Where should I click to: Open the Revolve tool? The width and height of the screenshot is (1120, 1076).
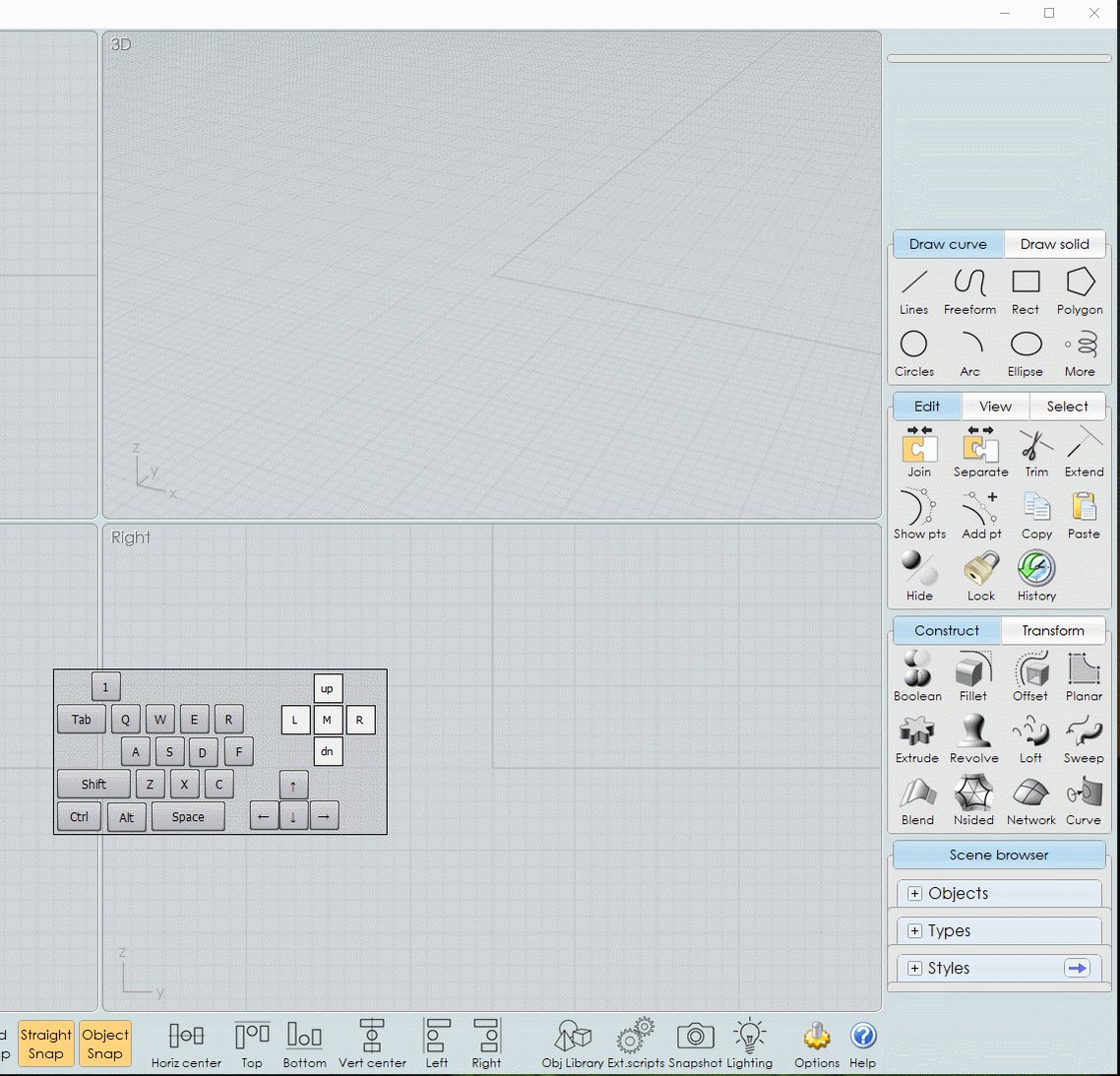tap(973, 735)
